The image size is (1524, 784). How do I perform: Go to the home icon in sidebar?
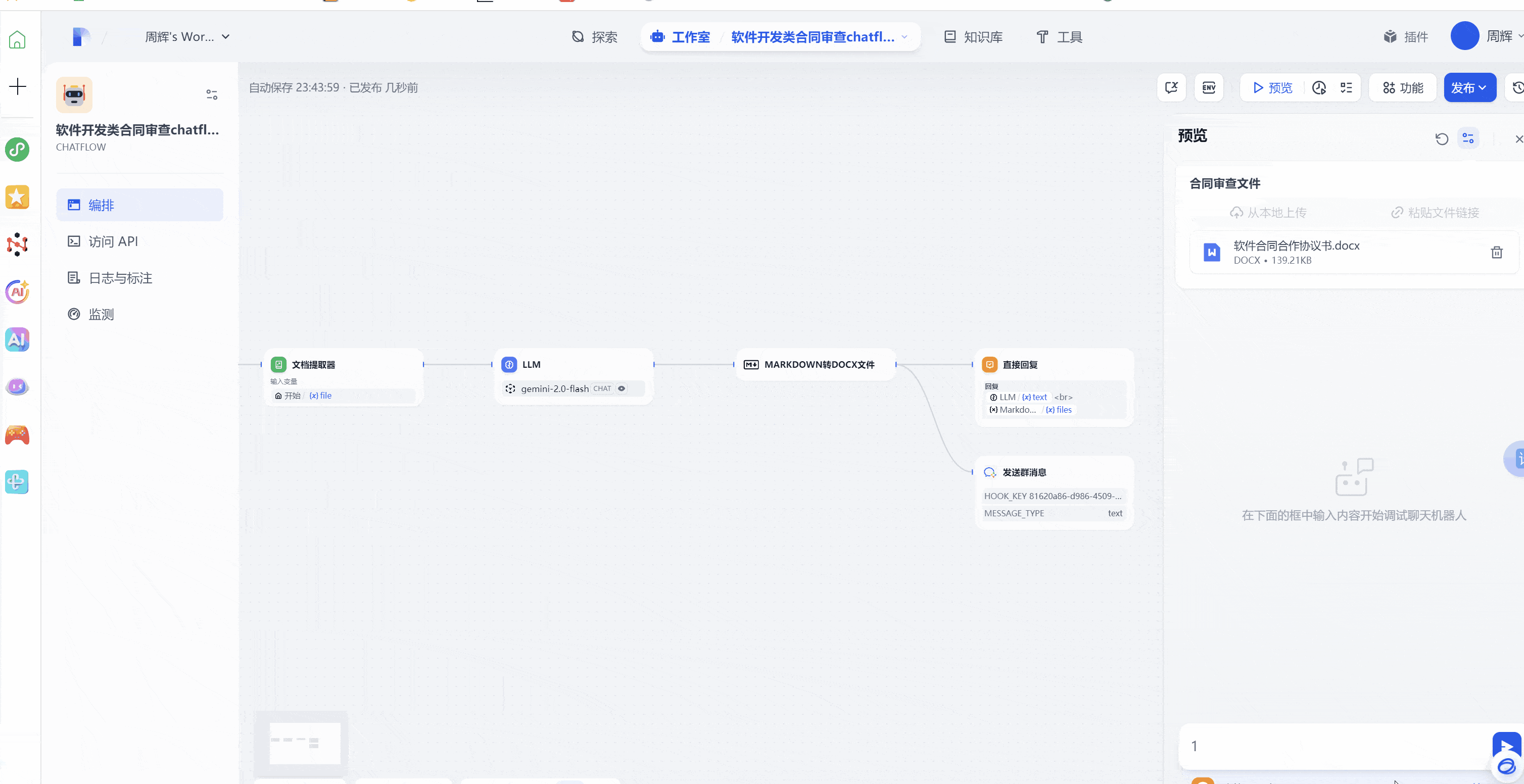click(x=17, y=39)
